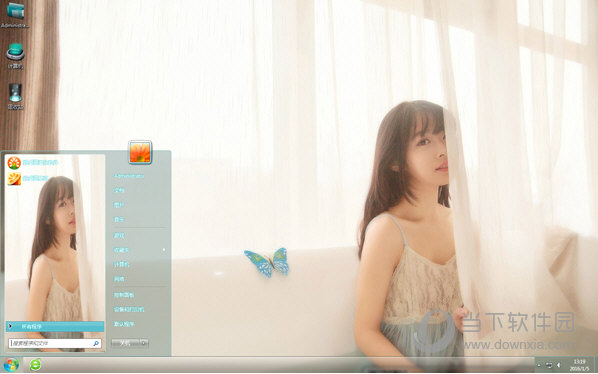Click the Windows Start orb button
This screenshot has width=598, height=374.
click(x=11, y=365)
